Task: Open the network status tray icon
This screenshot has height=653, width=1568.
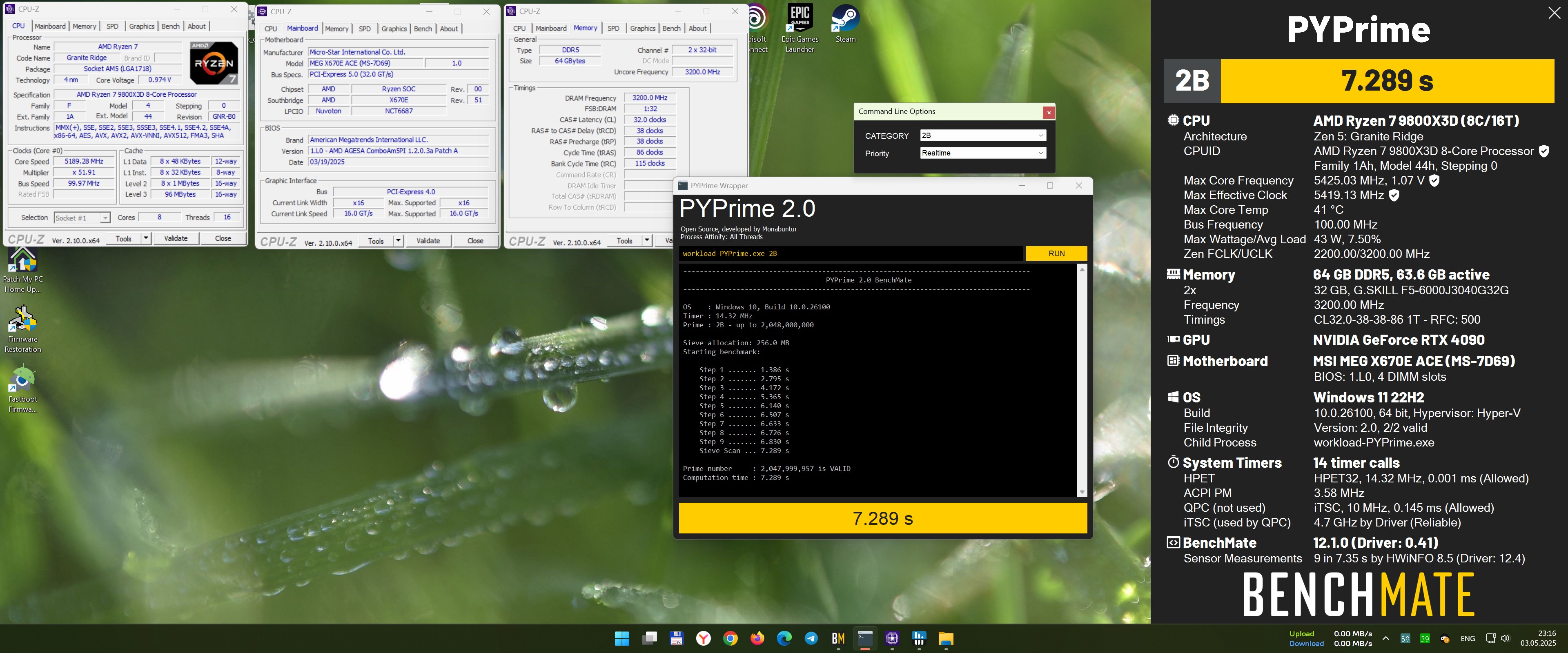Action: (1491, 638)
